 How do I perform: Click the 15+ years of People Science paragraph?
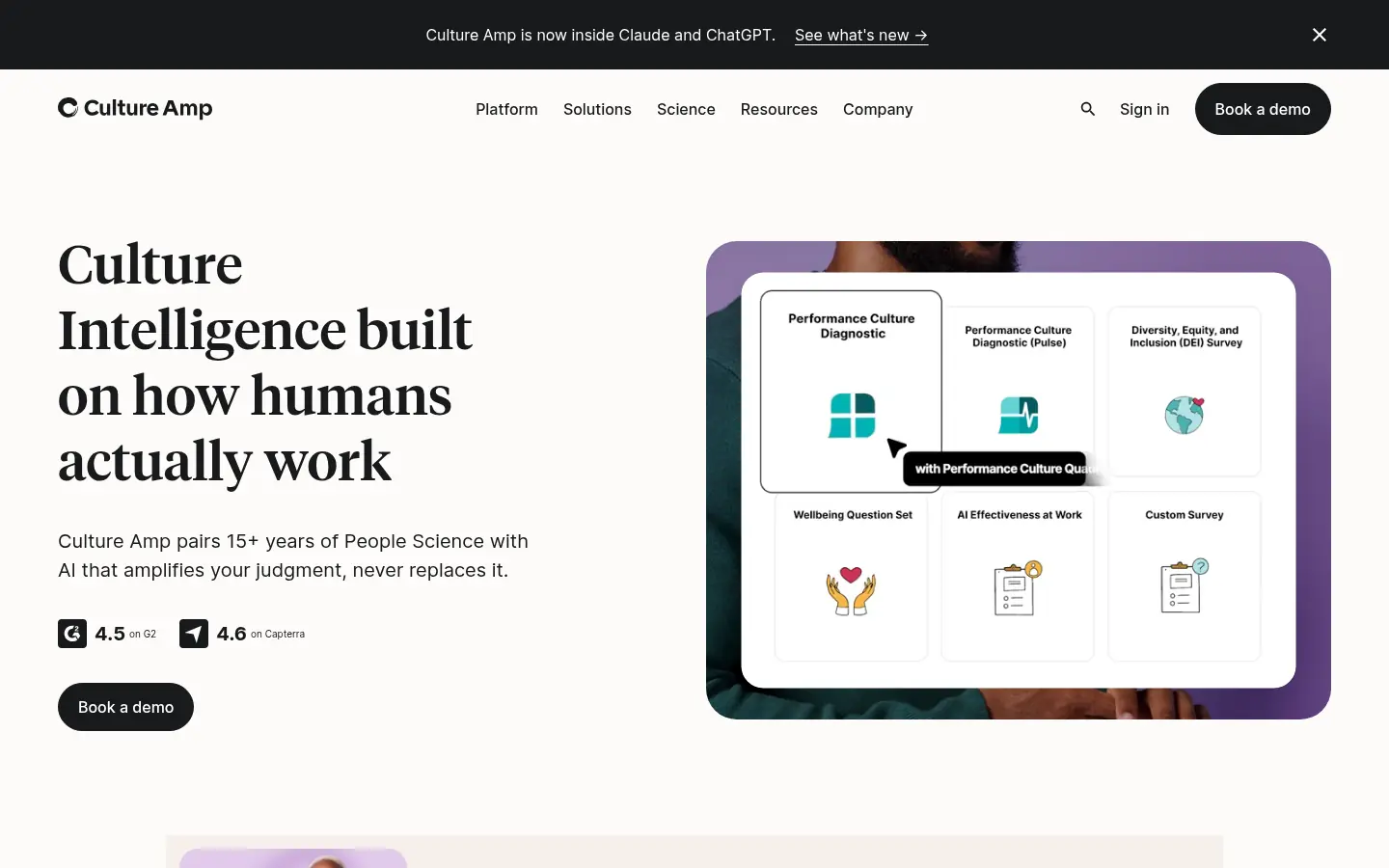pyautogui.click(x=293, y=556)
